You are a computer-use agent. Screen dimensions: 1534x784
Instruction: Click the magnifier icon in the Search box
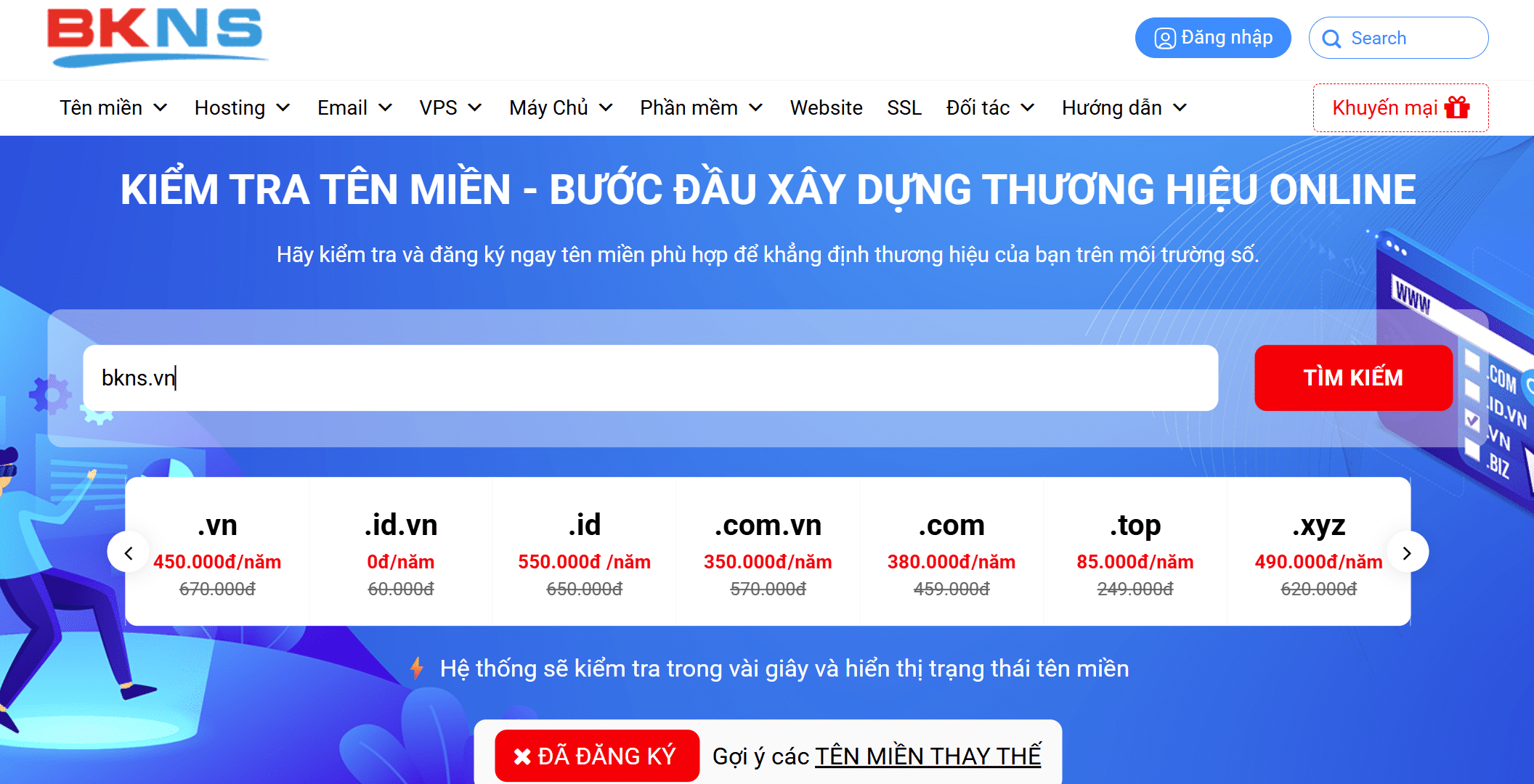1334,38
